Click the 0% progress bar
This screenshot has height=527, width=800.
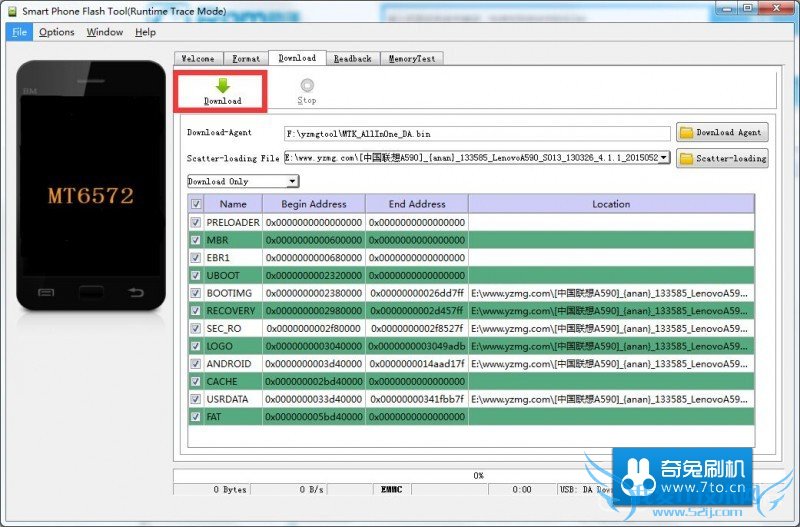478,475
